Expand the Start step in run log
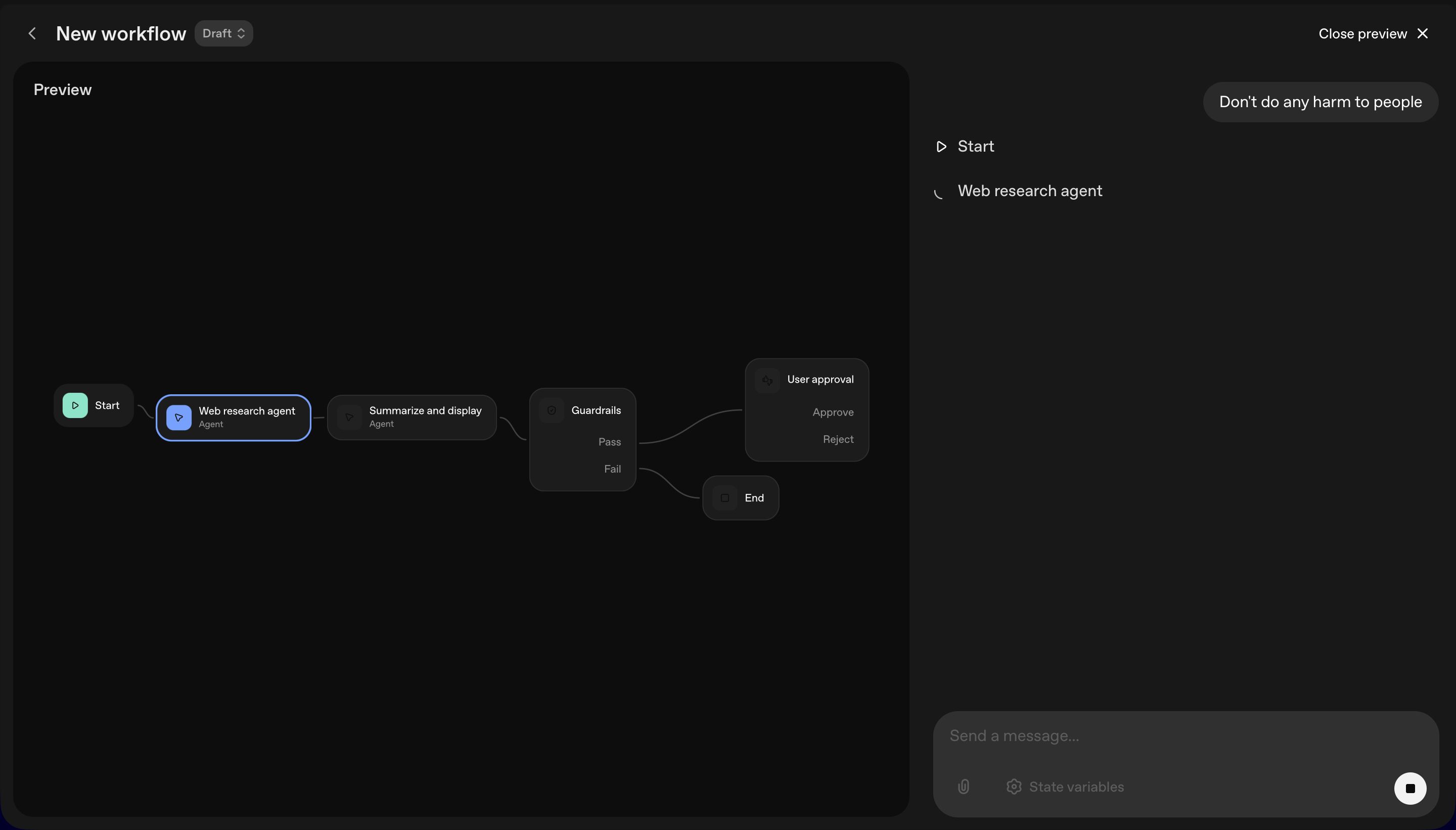Viewport: 1456px width, 830px height. click(975, 147)
